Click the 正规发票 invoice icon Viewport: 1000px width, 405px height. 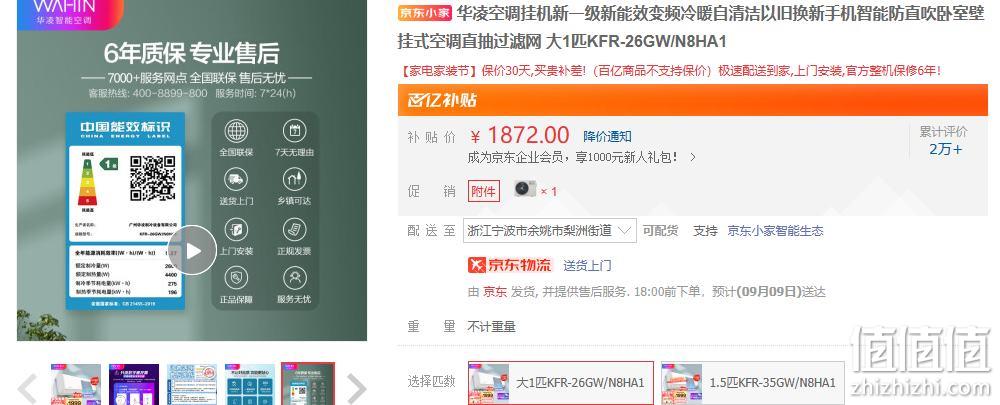(294, 229)
